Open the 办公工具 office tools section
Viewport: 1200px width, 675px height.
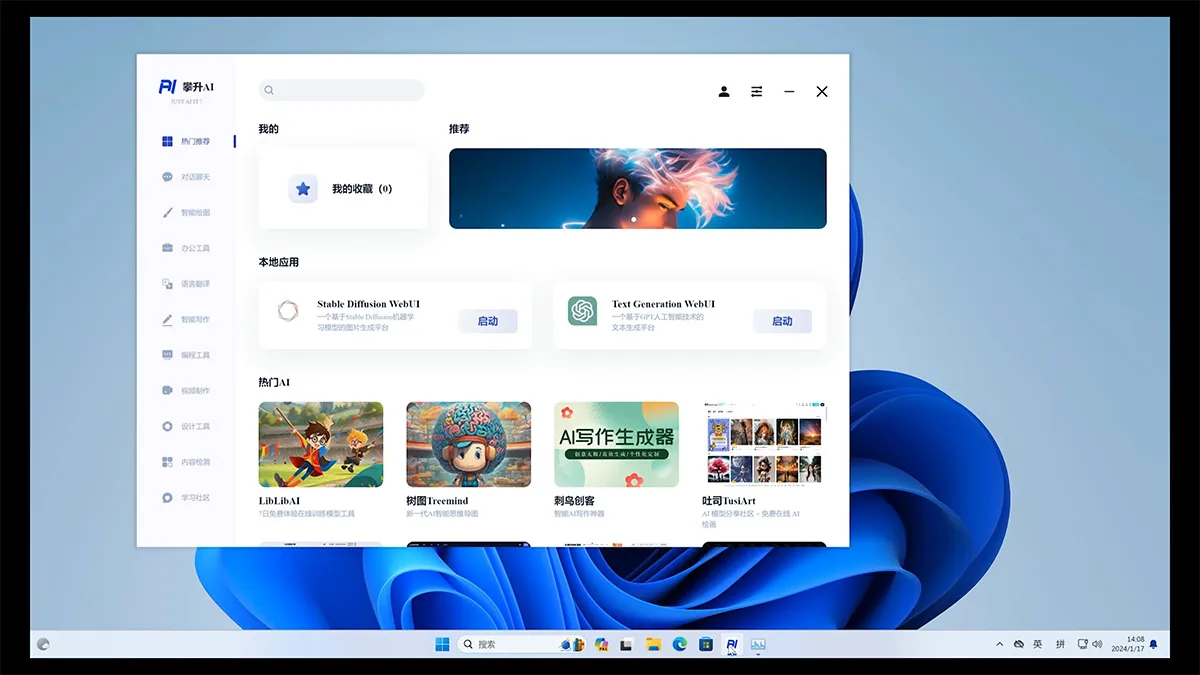(186, 248)
